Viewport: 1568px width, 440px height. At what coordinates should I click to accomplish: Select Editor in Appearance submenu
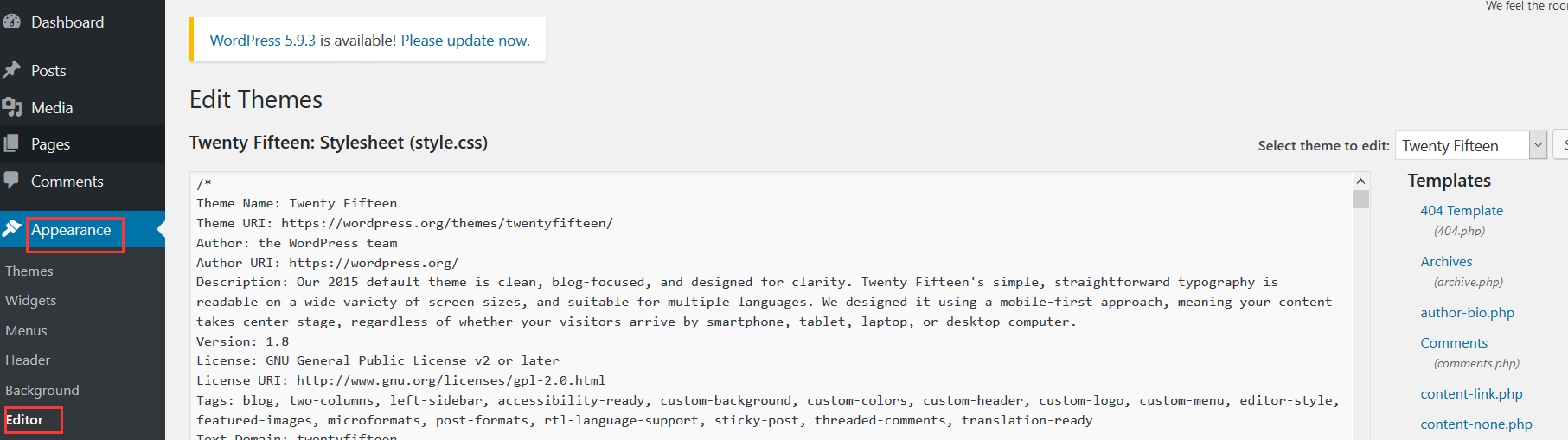click(x=24, y=419)
